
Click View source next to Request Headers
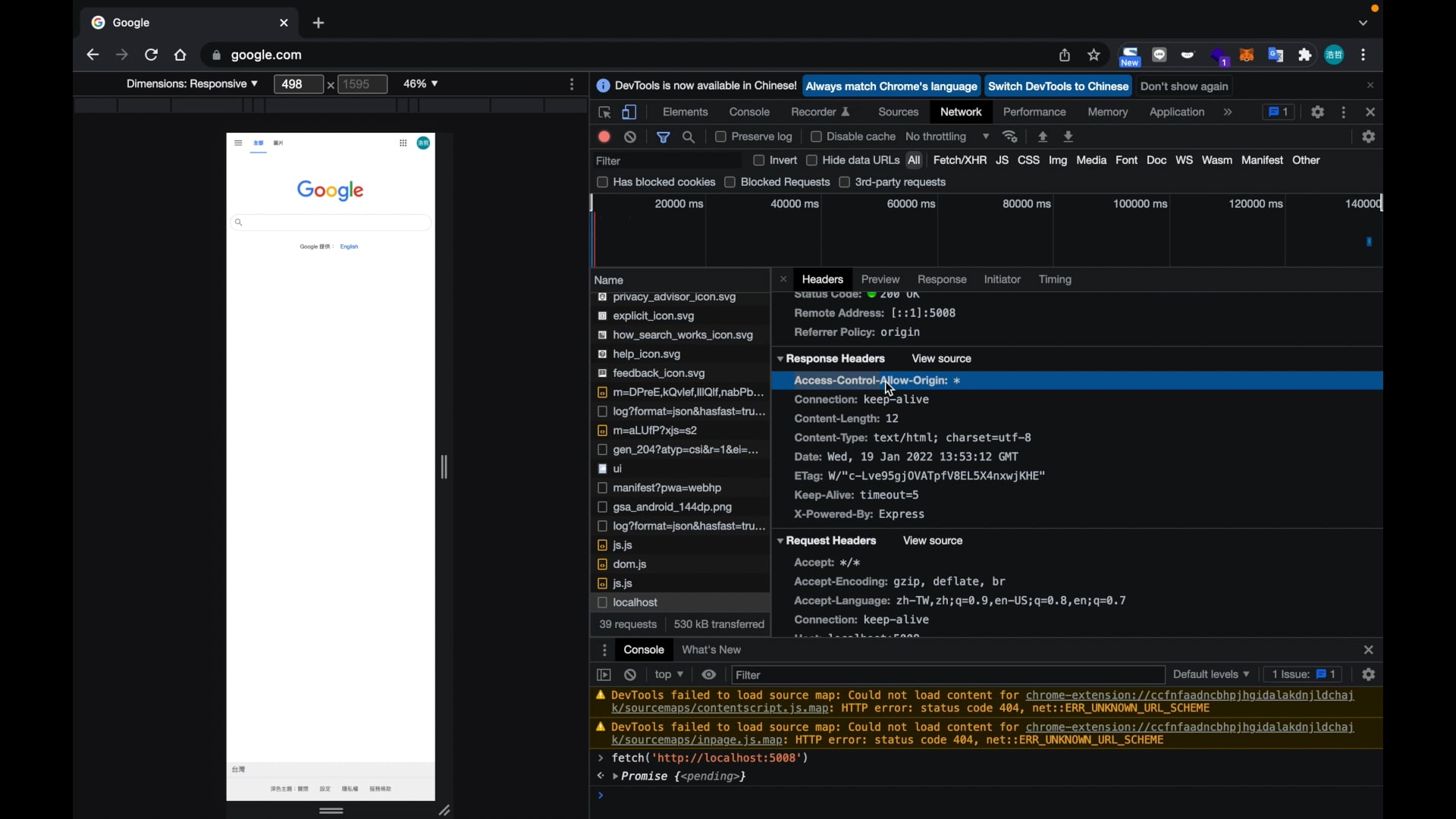click(x=933, y=541)
